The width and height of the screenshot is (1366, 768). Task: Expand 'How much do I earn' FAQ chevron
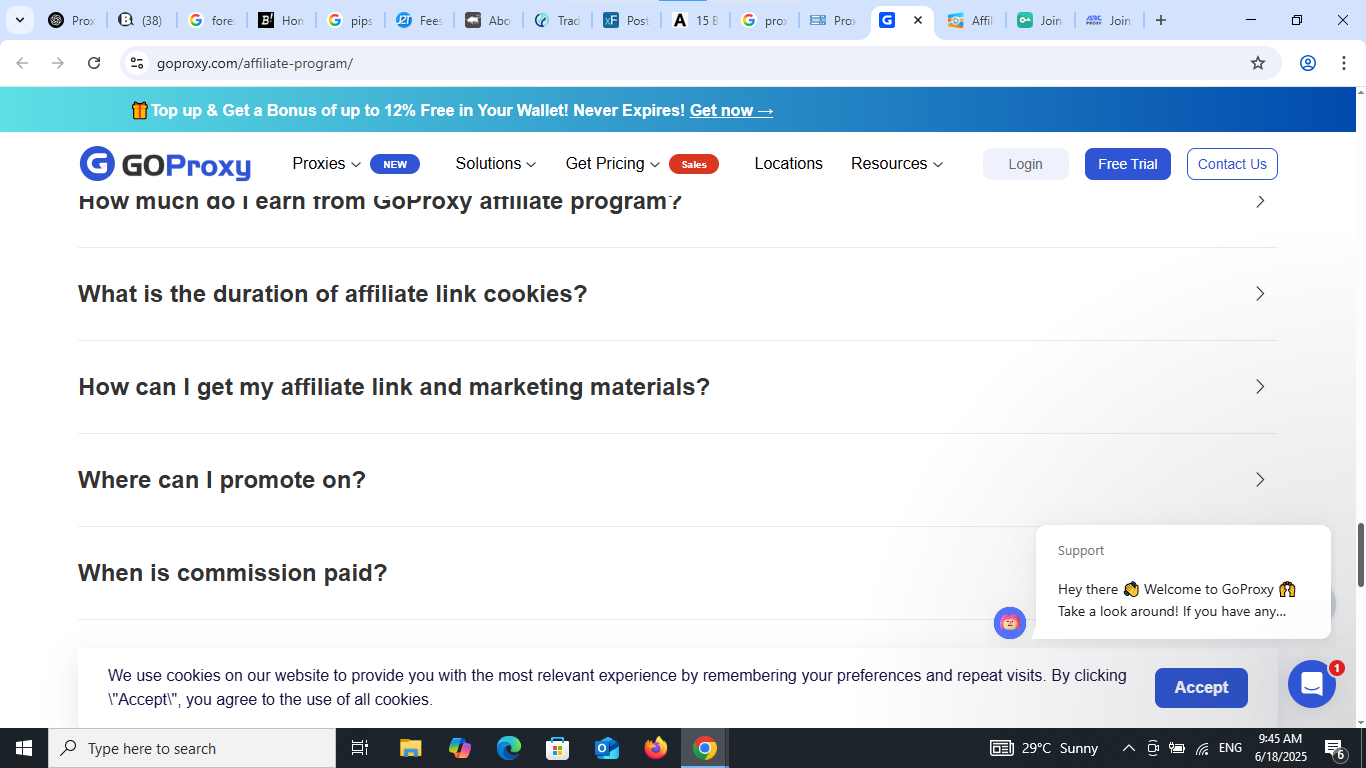click(1260, 201)
